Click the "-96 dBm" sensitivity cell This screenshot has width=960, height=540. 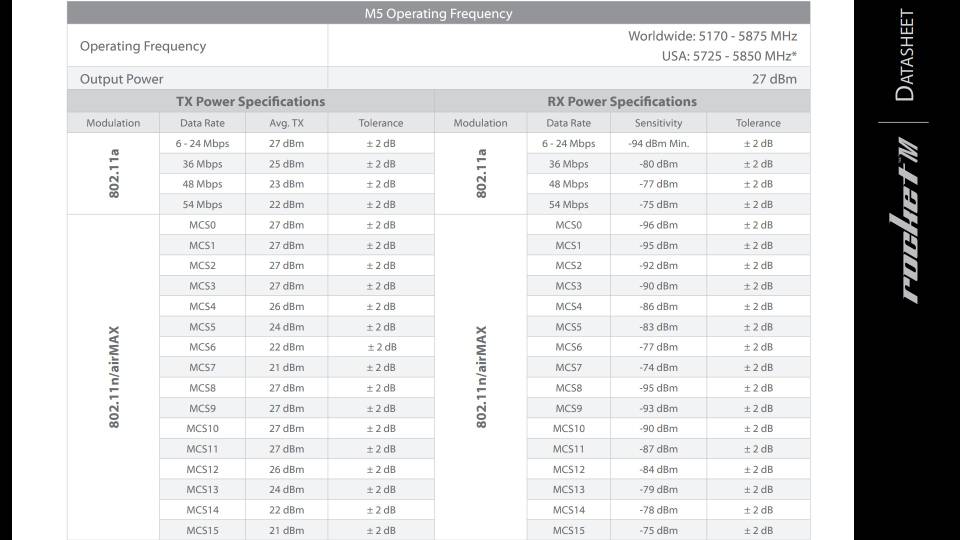658,225
